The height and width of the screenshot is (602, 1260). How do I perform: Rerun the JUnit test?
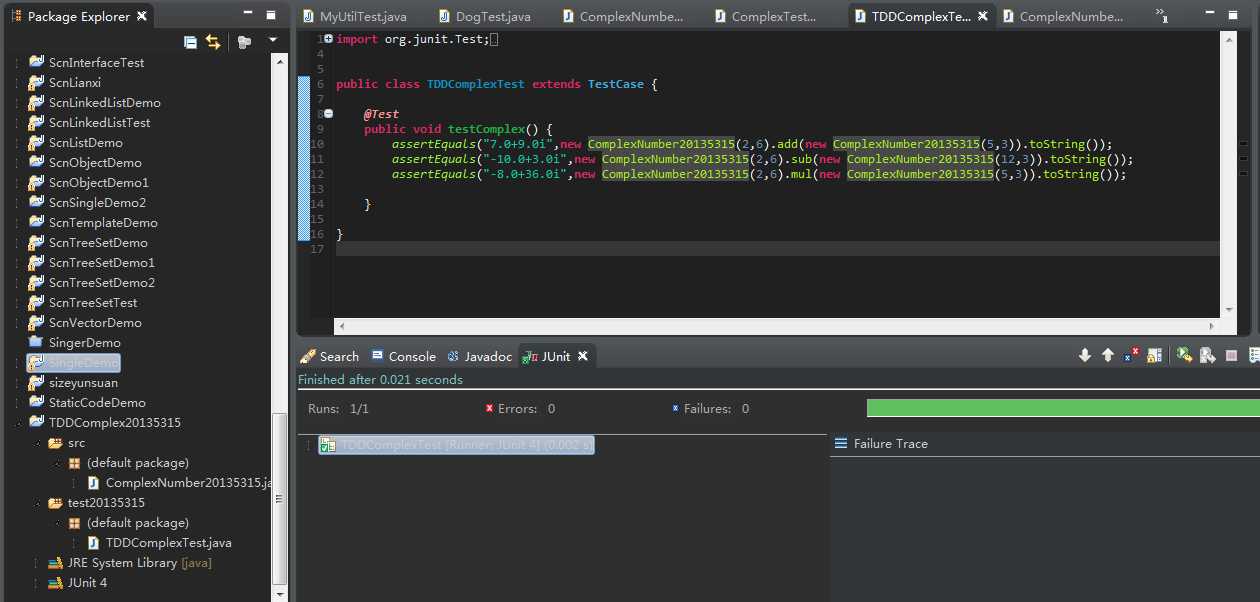pos(1184,355)
